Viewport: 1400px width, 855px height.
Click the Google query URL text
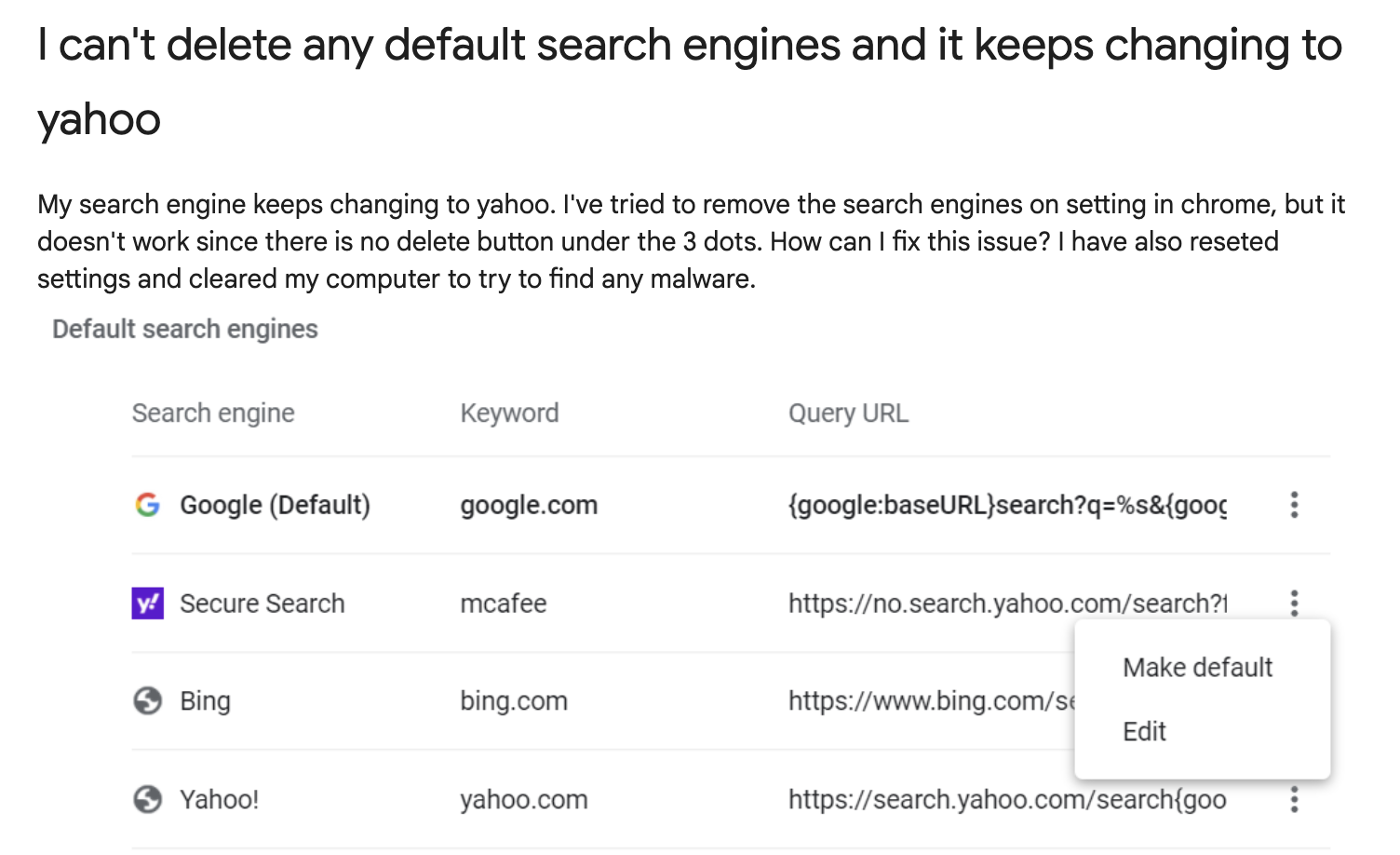point(1007,505)
